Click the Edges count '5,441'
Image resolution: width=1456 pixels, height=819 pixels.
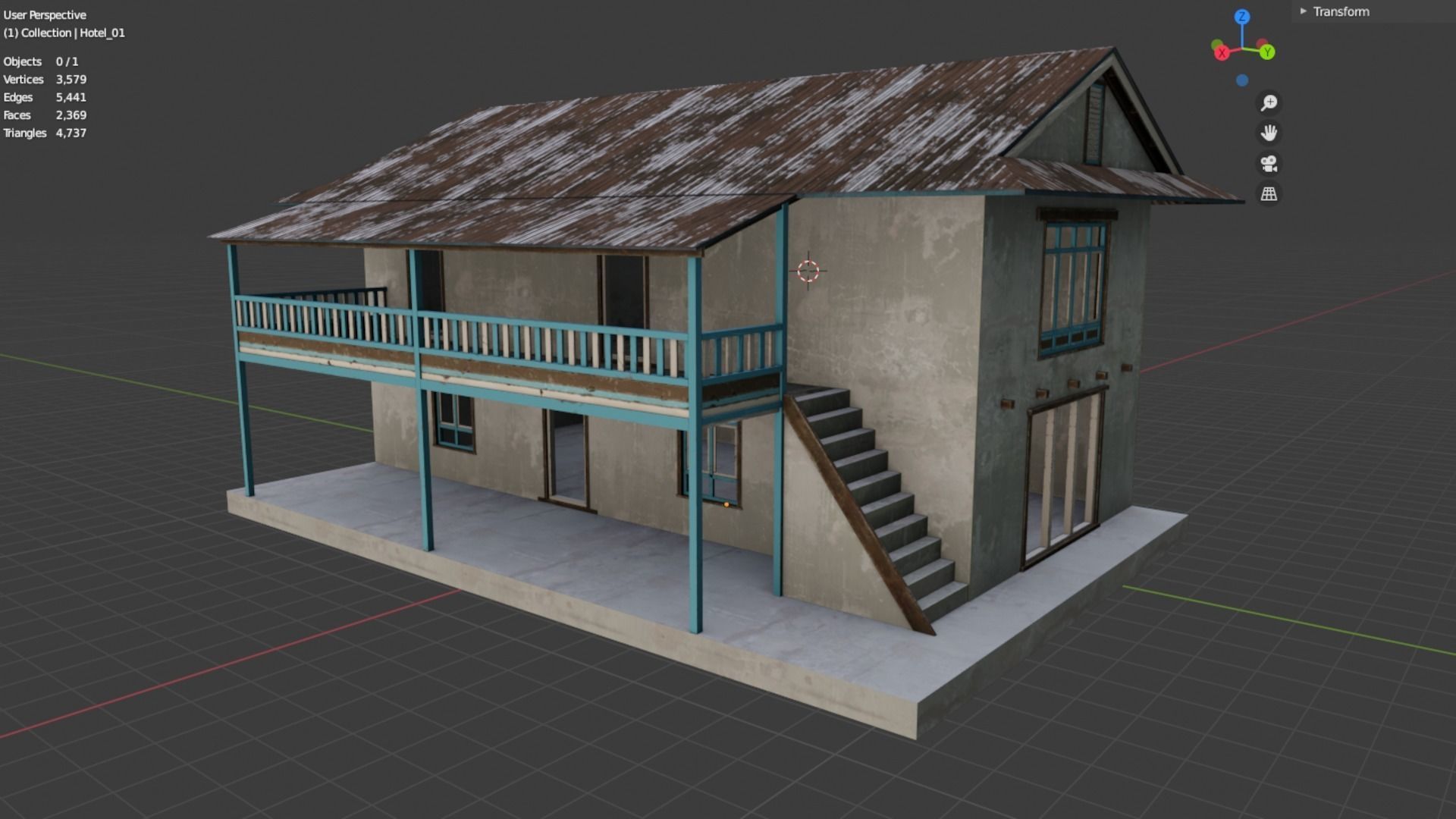(x=71, y=97)
